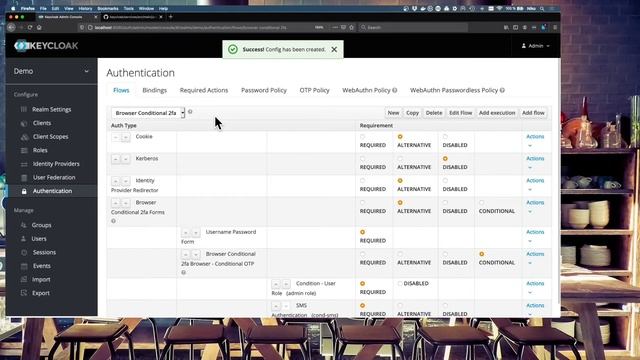Open History menu in menu bar

(x=85, y=8)
